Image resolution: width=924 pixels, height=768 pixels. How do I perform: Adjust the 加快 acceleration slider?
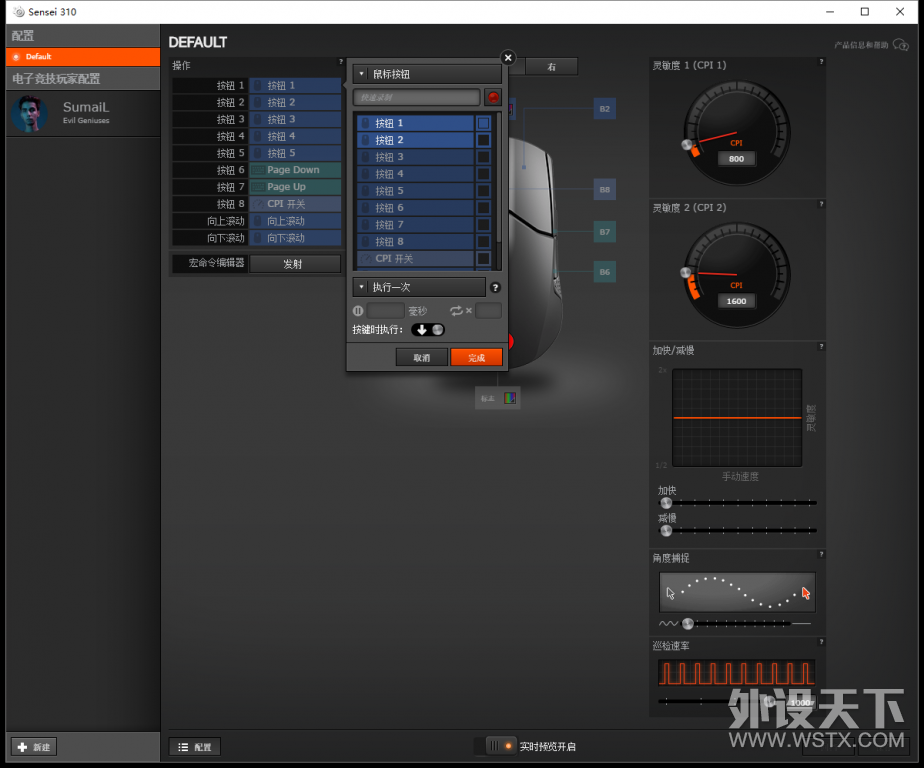pos(666,503)
